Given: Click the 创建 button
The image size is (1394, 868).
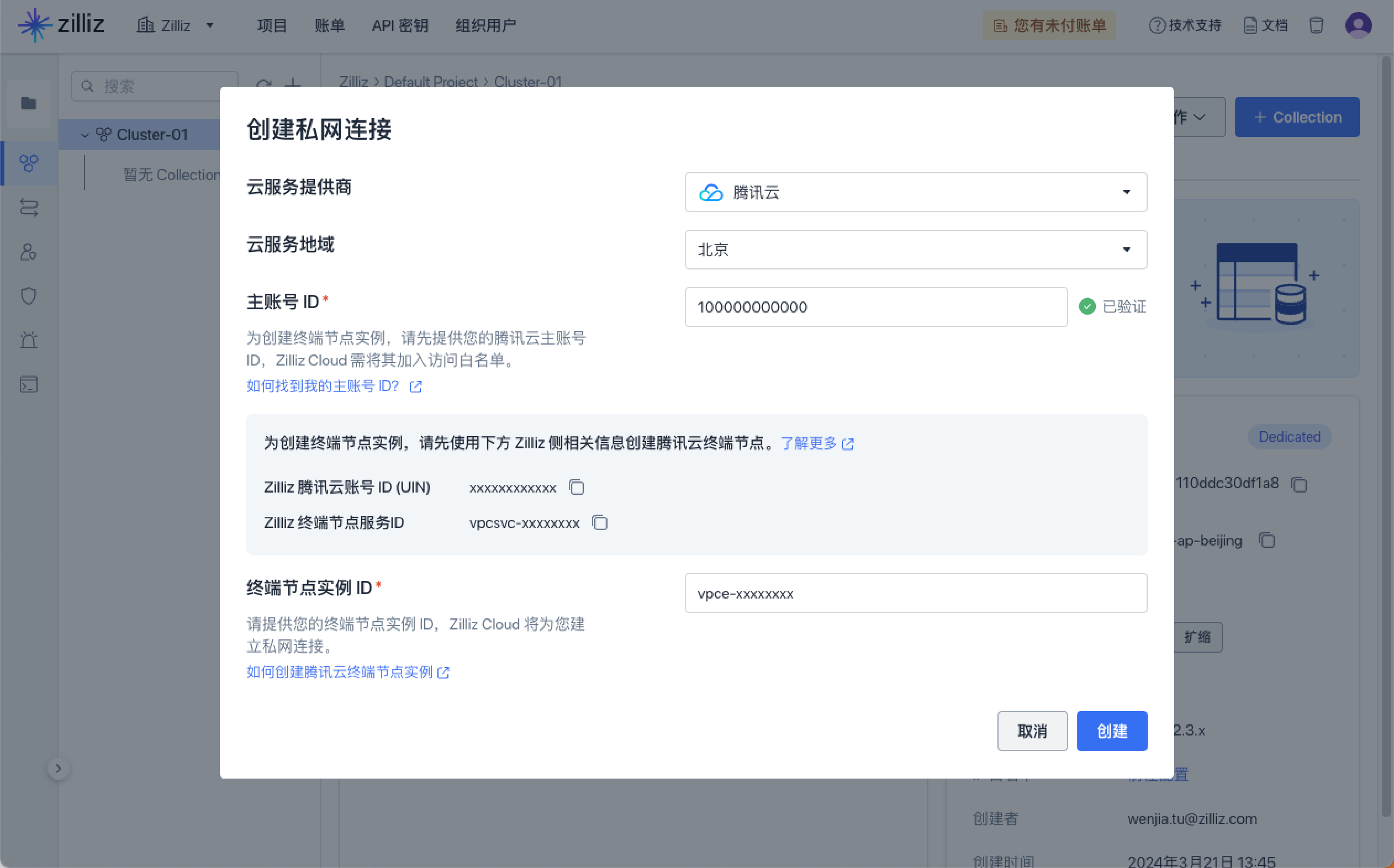Looking at the screenshot, I should 1112,731.
